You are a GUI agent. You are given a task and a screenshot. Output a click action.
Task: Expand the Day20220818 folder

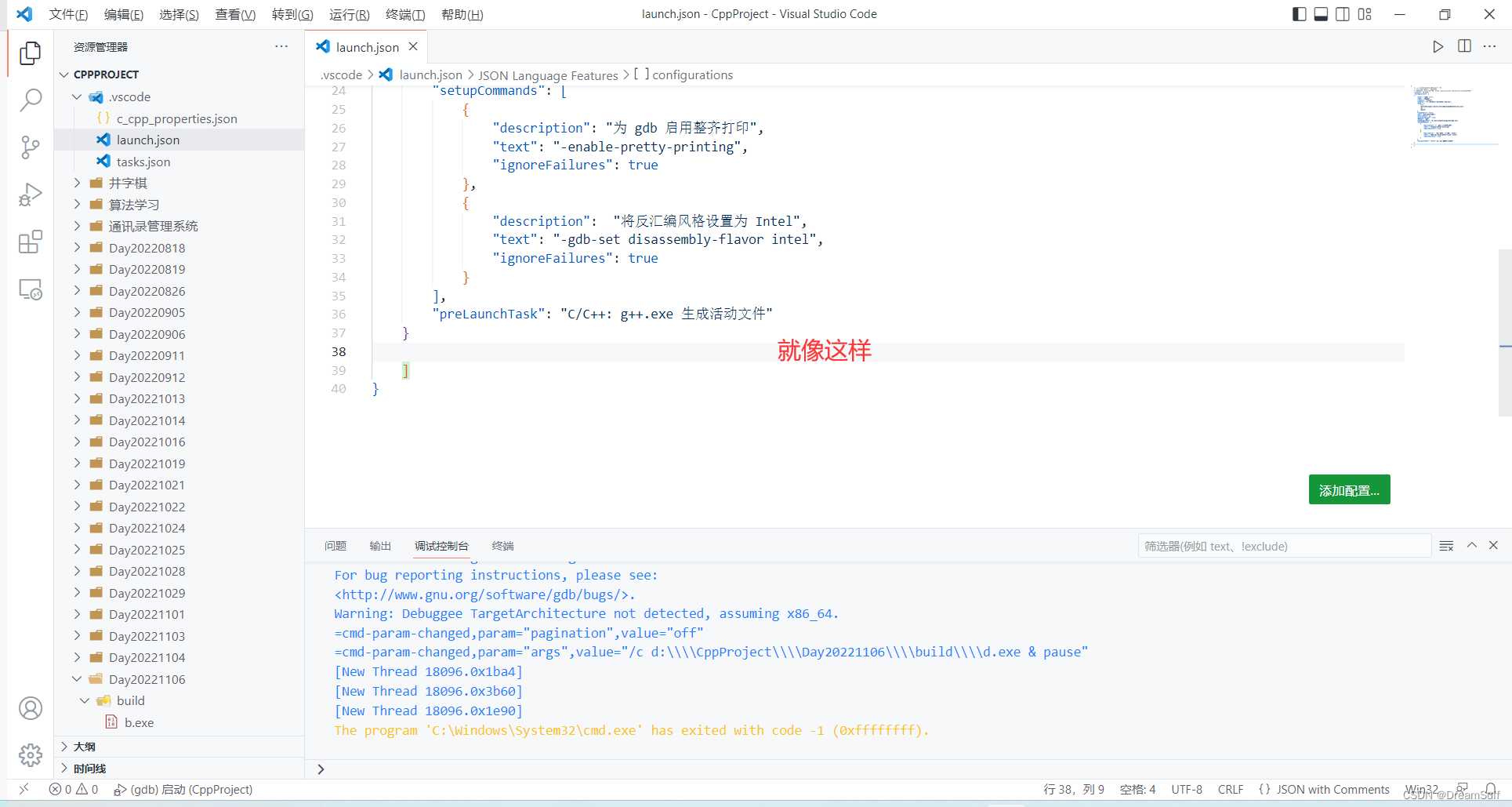(147, 248)
